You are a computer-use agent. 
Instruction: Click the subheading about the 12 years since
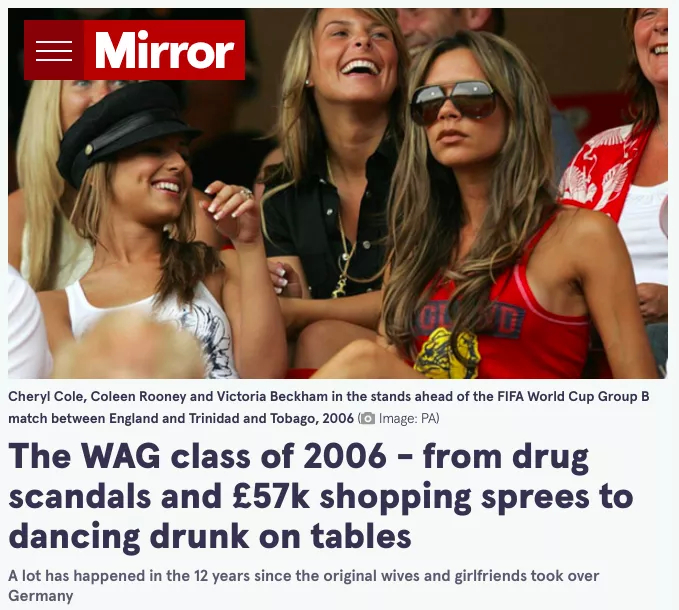pos(303,586)
